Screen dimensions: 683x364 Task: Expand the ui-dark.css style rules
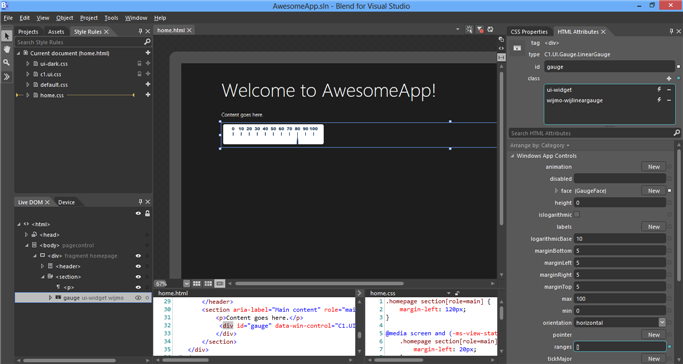pos(27,64)
